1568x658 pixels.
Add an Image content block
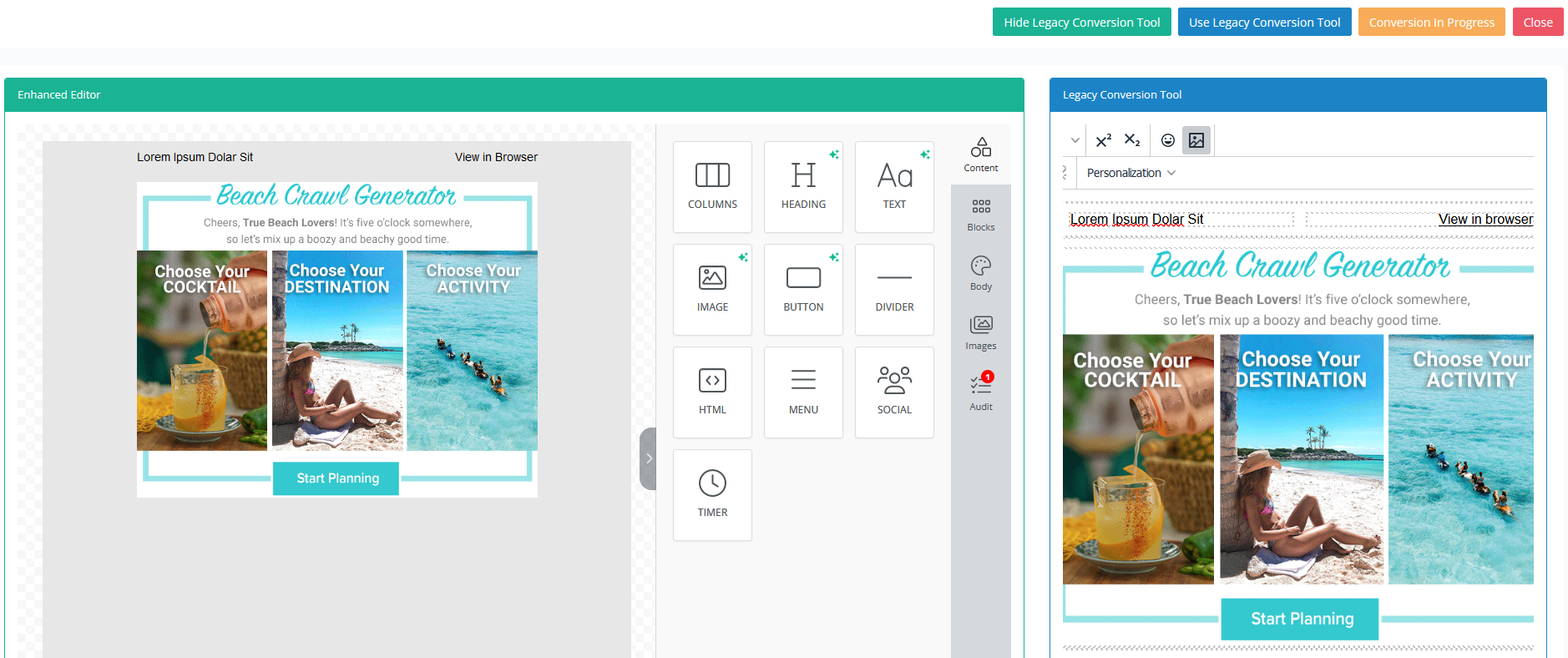(712, 290)
